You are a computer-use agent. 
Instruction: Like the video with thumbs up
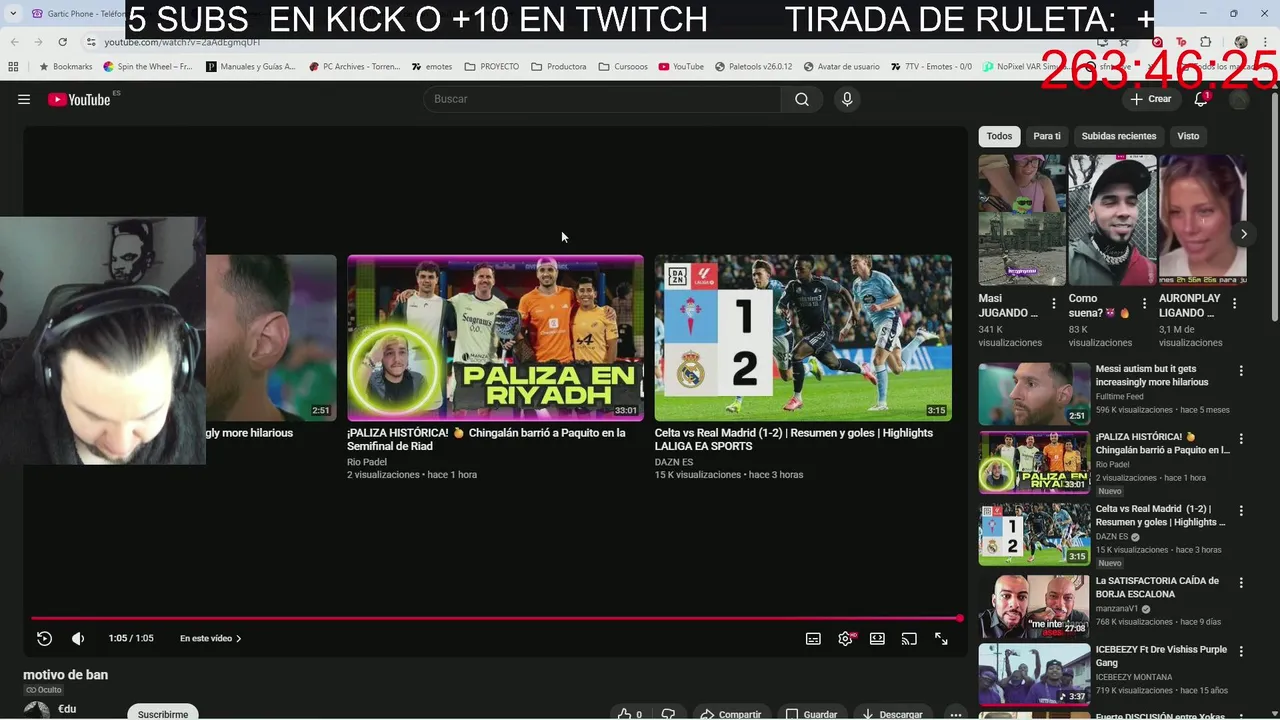(x=630, y=714)
